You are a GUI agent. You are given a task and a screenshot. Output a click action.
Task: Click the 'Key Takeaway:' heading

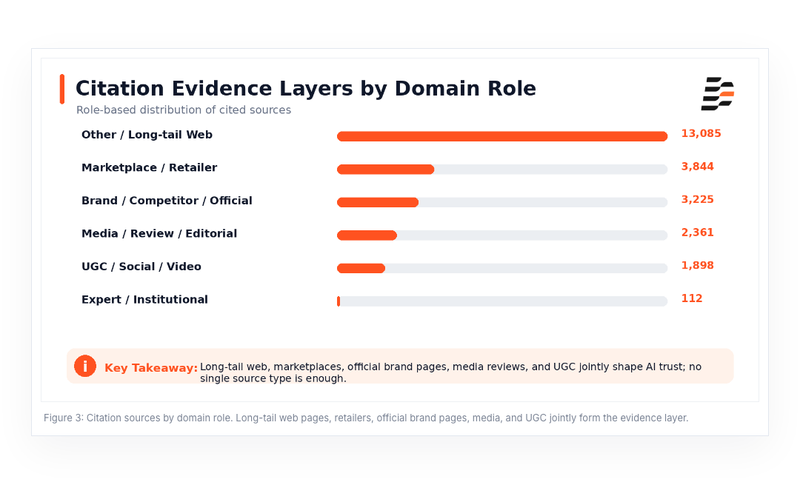tap(151, 368)
